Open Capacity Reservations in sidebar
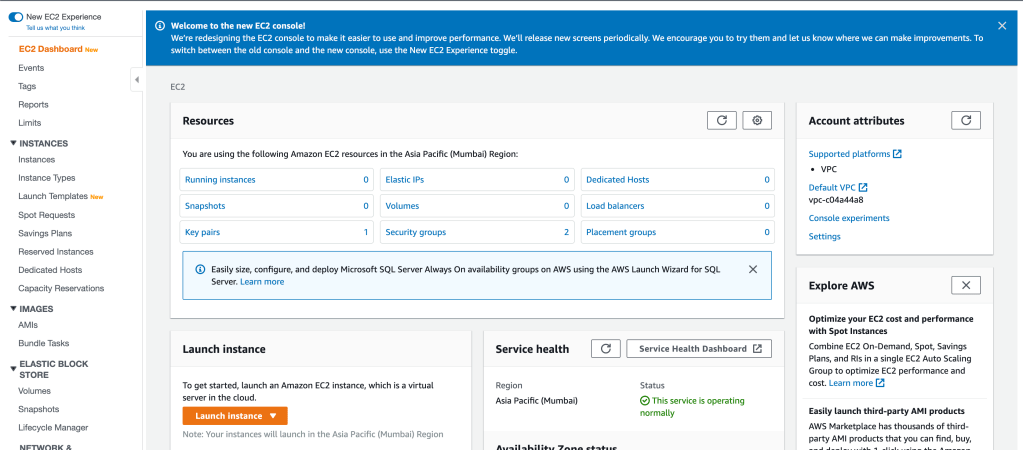Screen dimensions: 1023x450 pyautogui.click(x=61, y=288)
